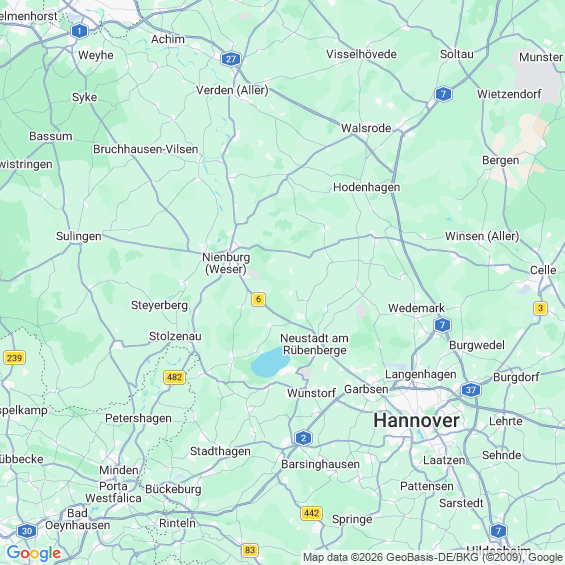
Task: Select the yellow B6 road marker
Action: (x=258, y=299)
